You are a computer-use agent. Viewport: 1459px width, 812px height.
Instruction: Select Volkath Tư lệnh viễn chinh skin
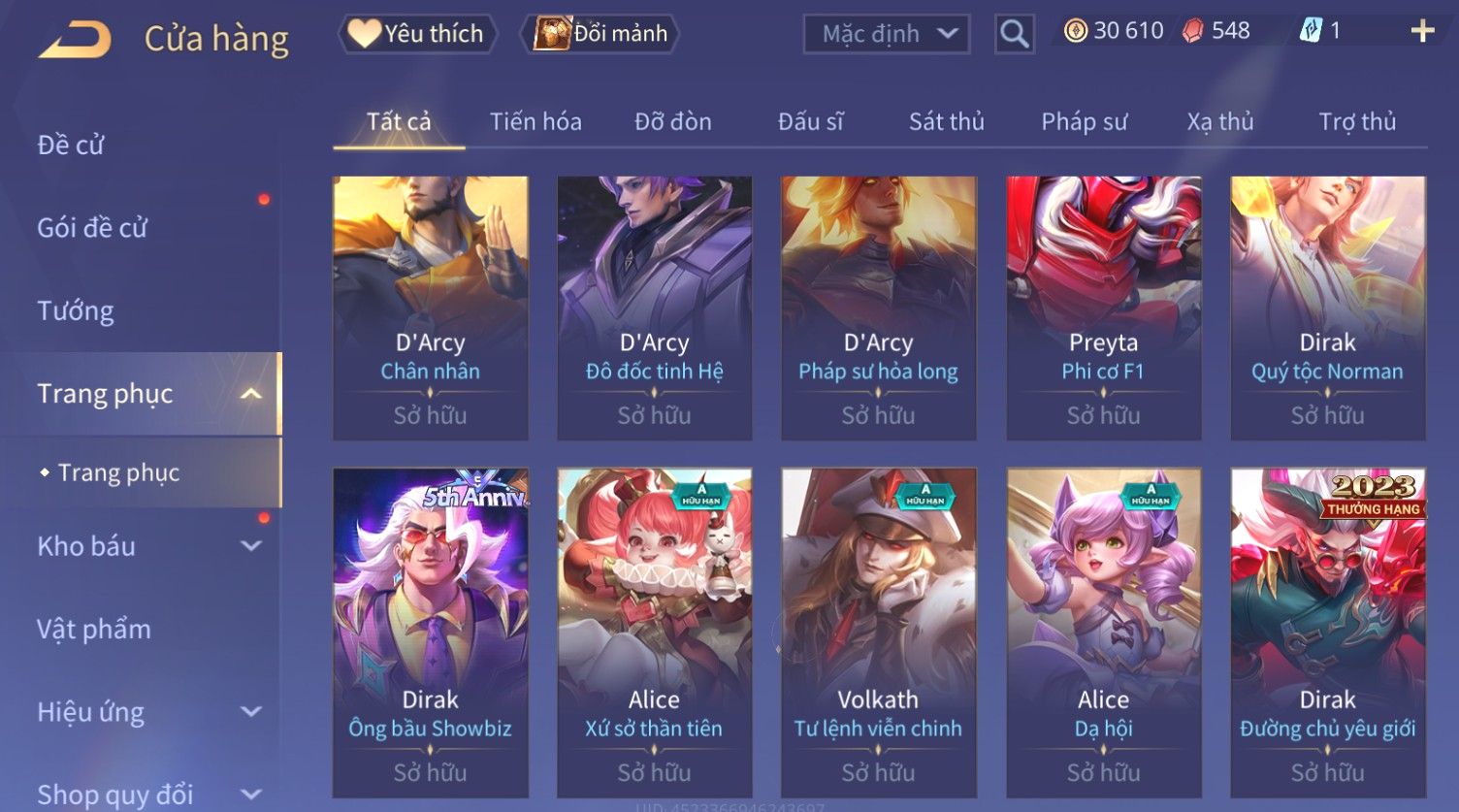(879, 633)
